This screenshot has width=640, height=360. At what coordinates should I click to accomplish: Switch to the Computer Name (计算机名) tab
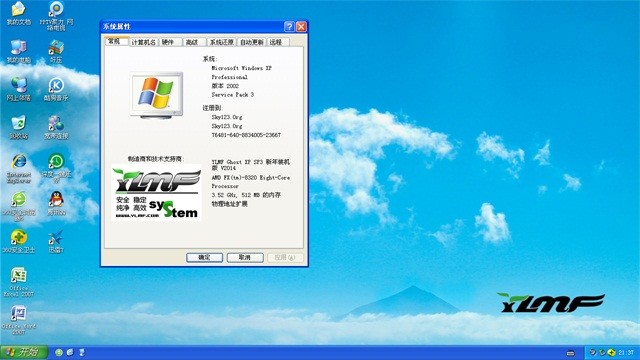tap(143, 42)
